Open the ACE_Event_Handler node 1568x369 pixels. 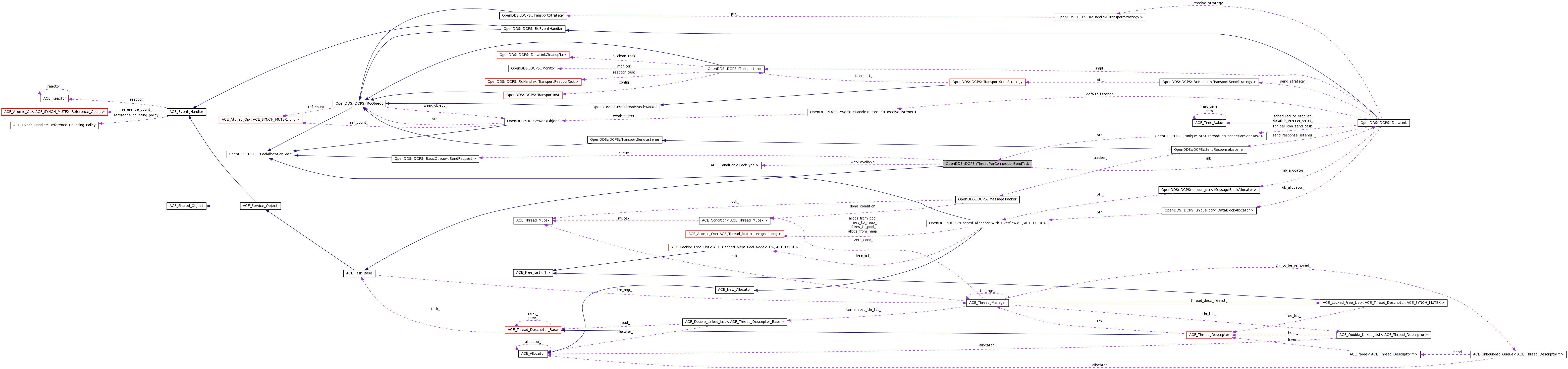[186, 112]
